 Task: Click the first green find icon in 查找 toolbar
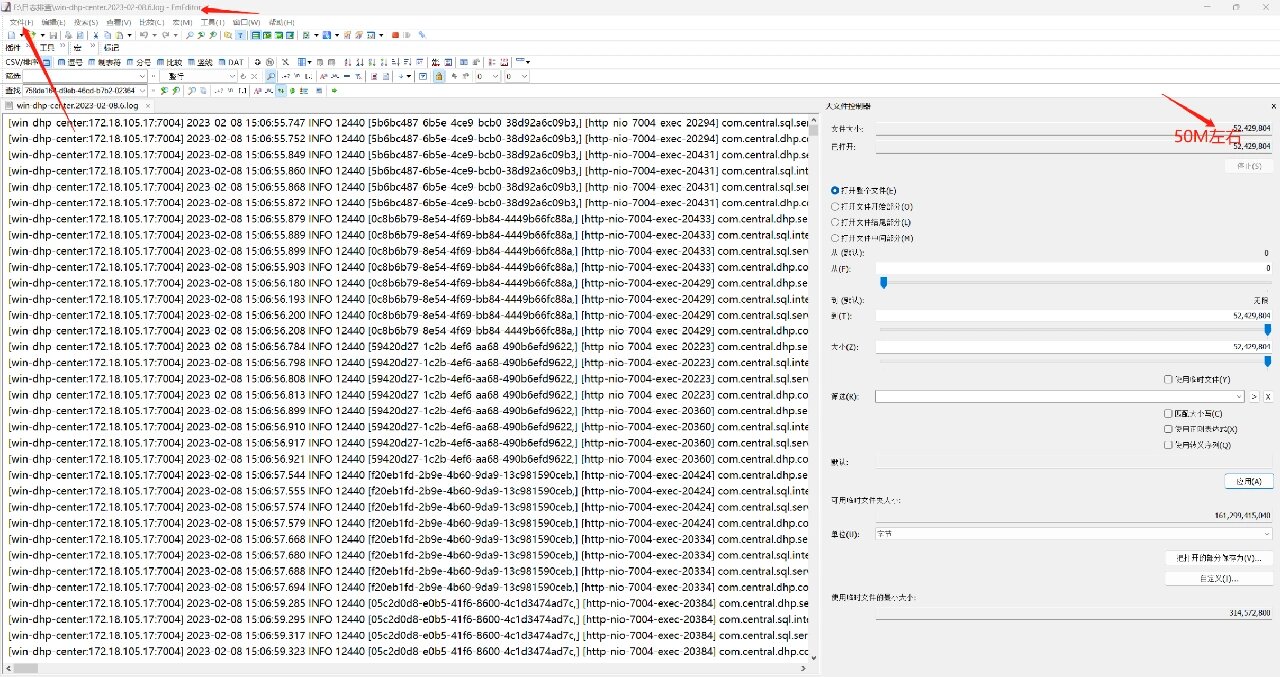click(x=164, y=91)
